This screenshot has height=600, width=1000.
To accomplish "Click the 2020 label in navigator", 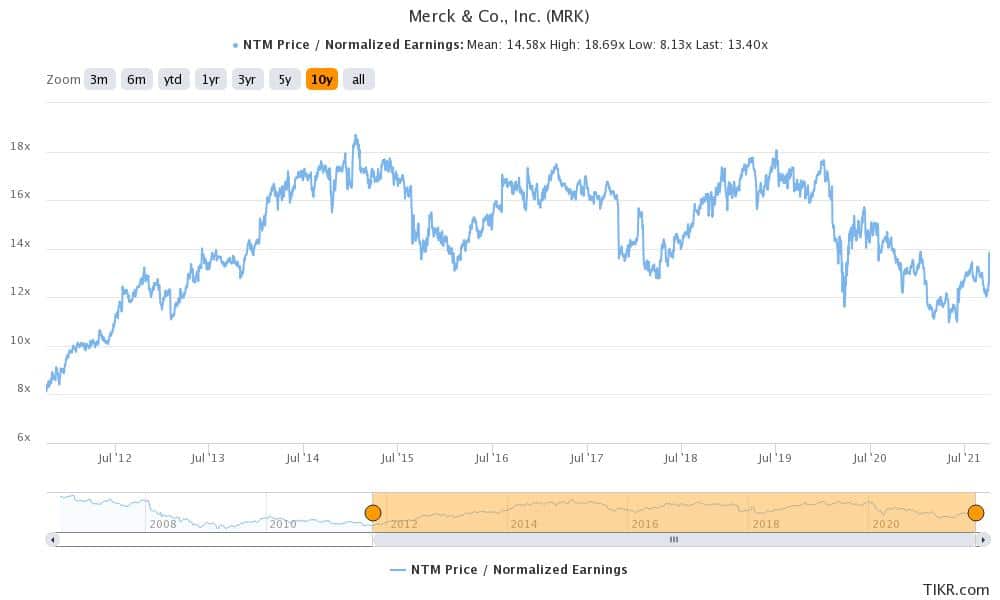I will coord(885,524).
